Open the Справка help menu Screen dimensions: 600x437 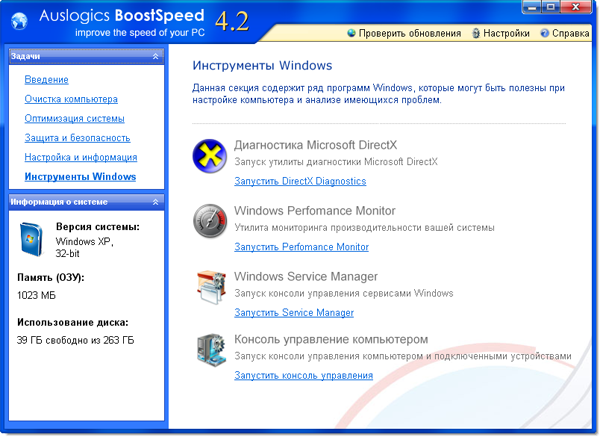point(571,33)
